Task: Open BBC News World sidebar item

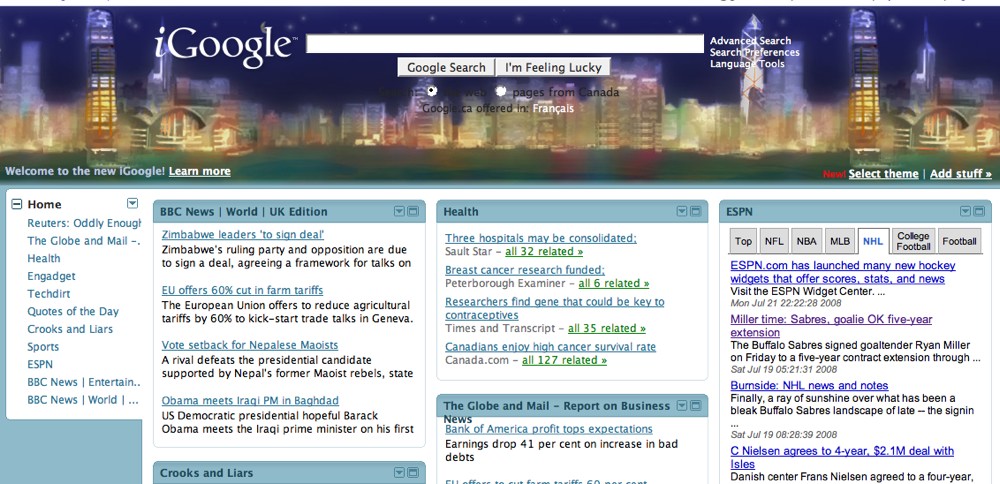Action: [83, 400]
